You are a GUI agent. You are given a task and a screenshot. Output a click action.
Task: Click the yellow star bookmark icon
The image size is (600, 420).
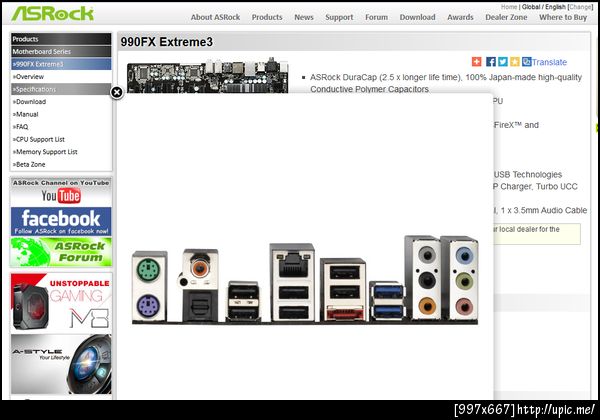[x=515, y=62]
